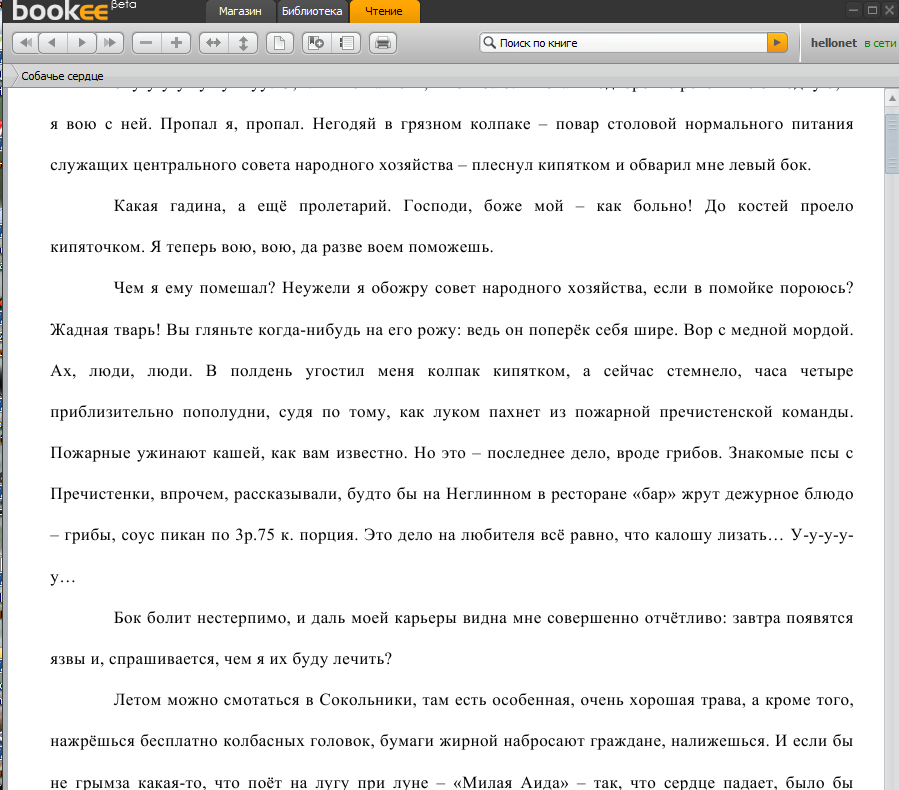The image size is (899, 790).
Task: Click the word 'Неглинном' in the text
Action: (488, 494)
